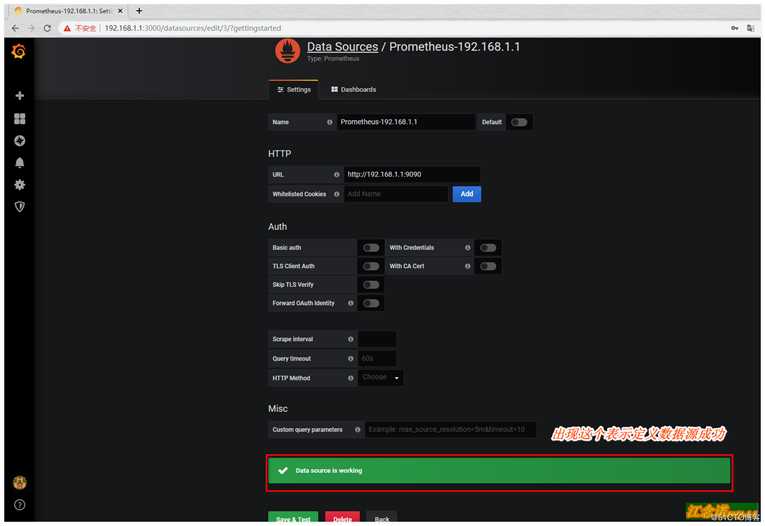The height and width of the screenshot is (526, 765).
Task: Select the Prometheus browser tab
Action: click(68, 11)
